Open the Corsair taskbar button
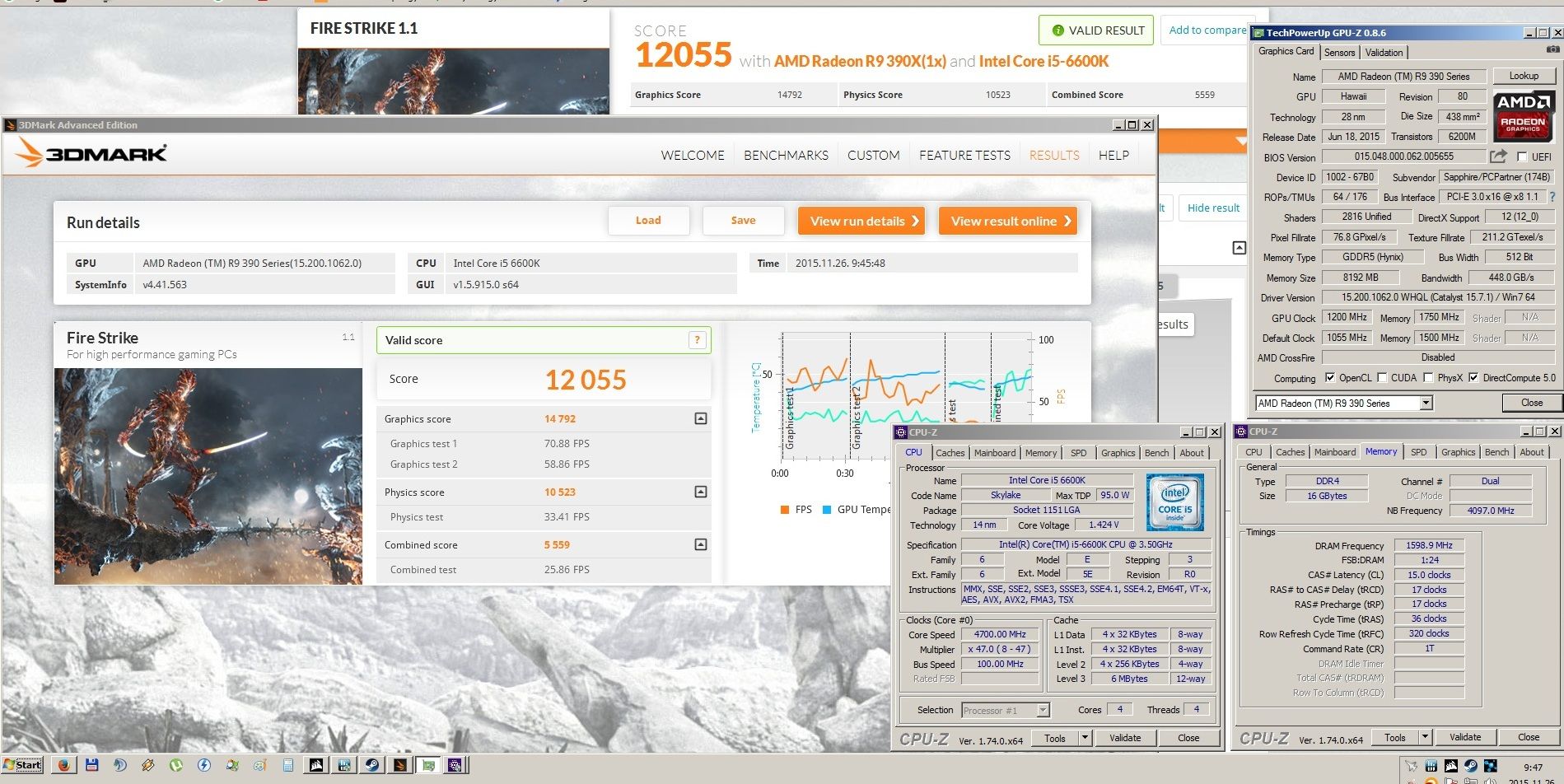Screen dimensions: 1564x784 (316, 765)
